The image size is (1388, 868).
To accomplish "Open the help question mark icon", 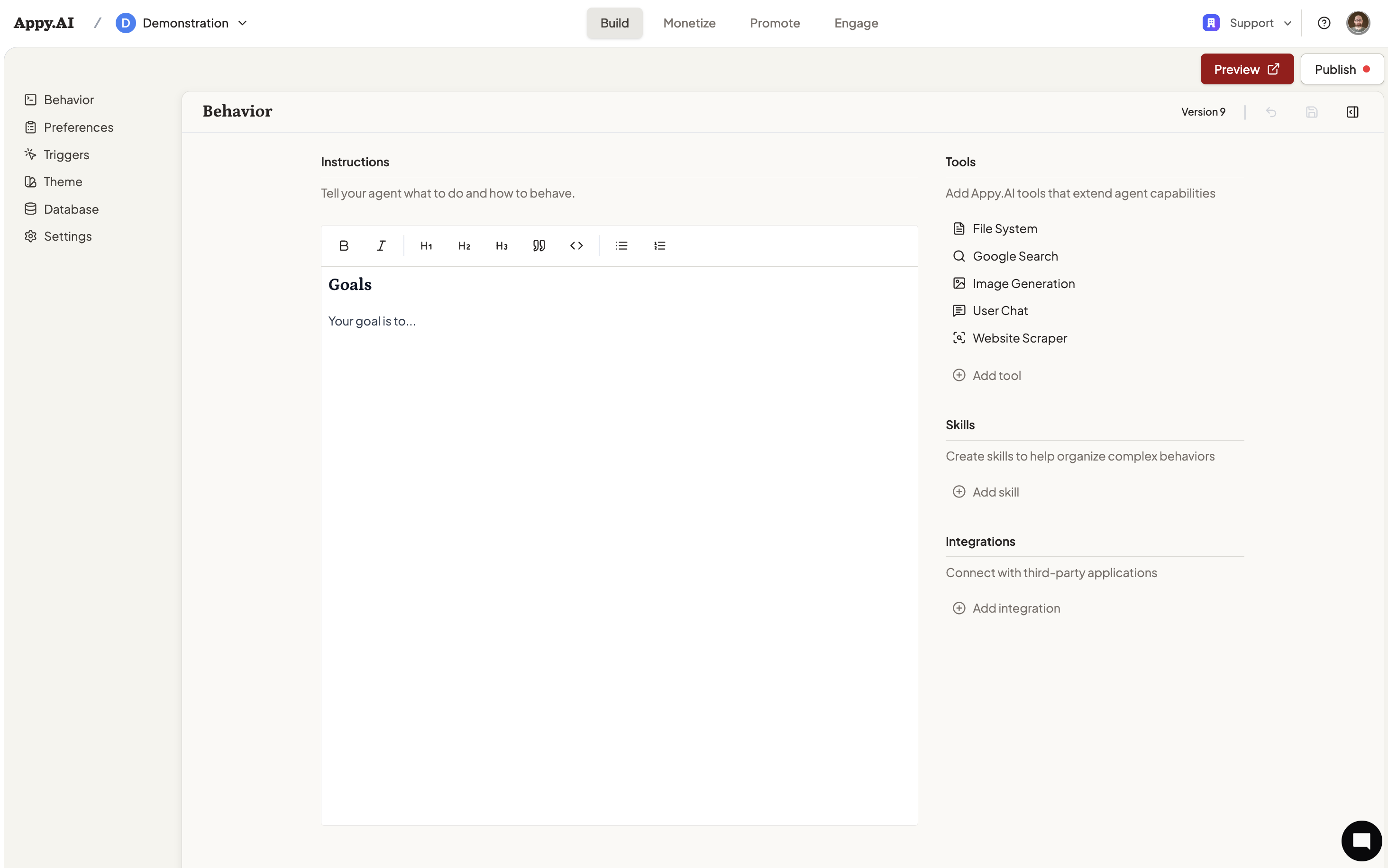I will click(1324, 23).
